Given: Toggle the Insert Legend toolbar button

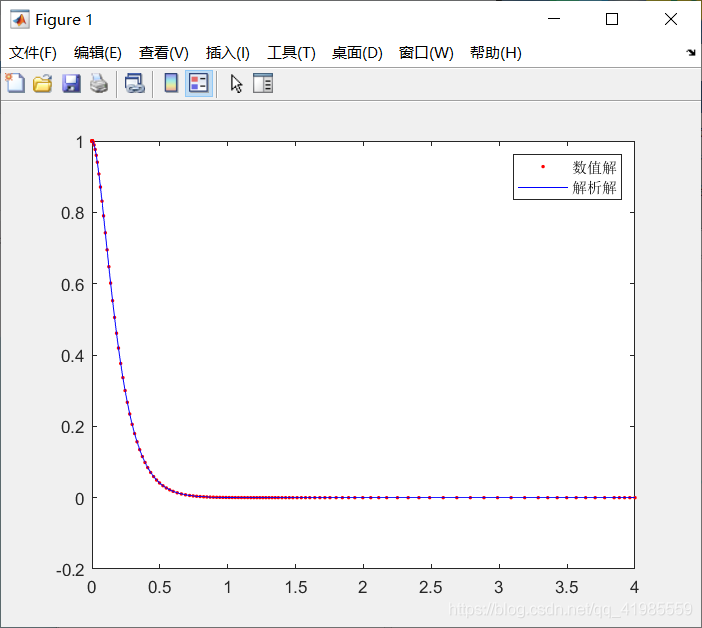Looking at the screenshot, I should [199, 83].
